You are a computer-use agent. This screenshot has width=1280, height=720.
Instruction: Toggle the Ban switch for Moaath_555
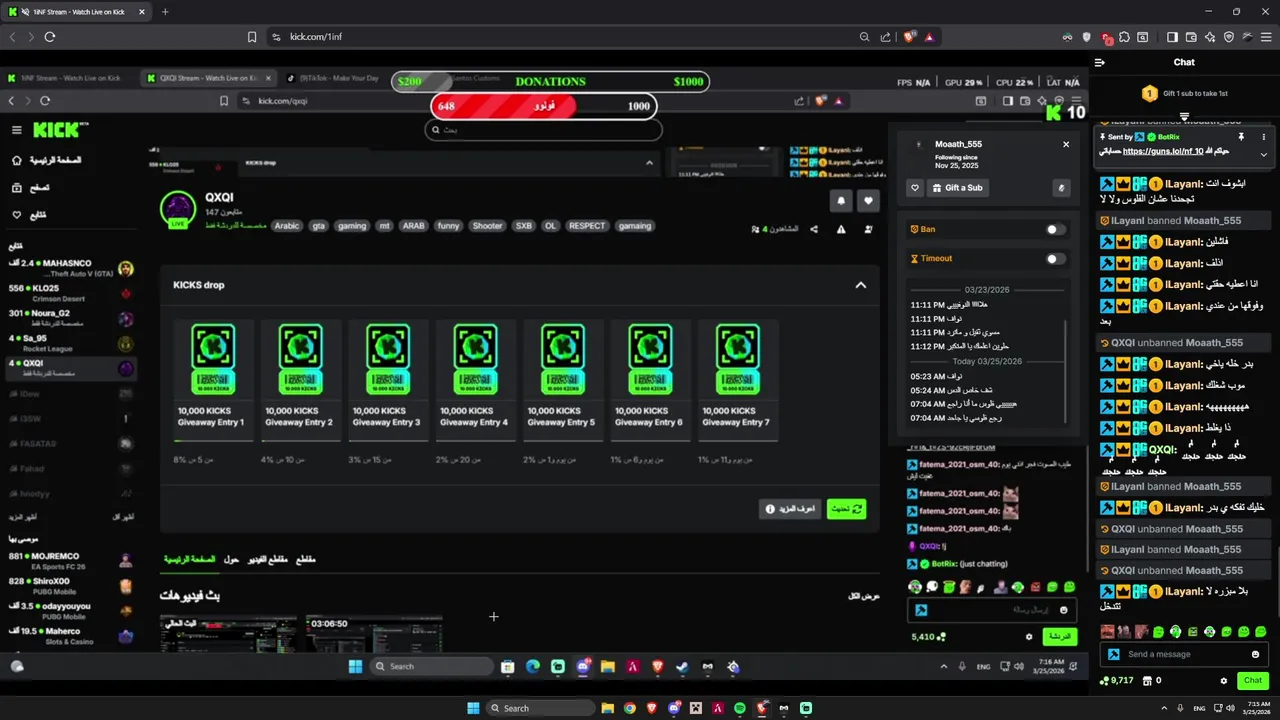[1055, 229]
